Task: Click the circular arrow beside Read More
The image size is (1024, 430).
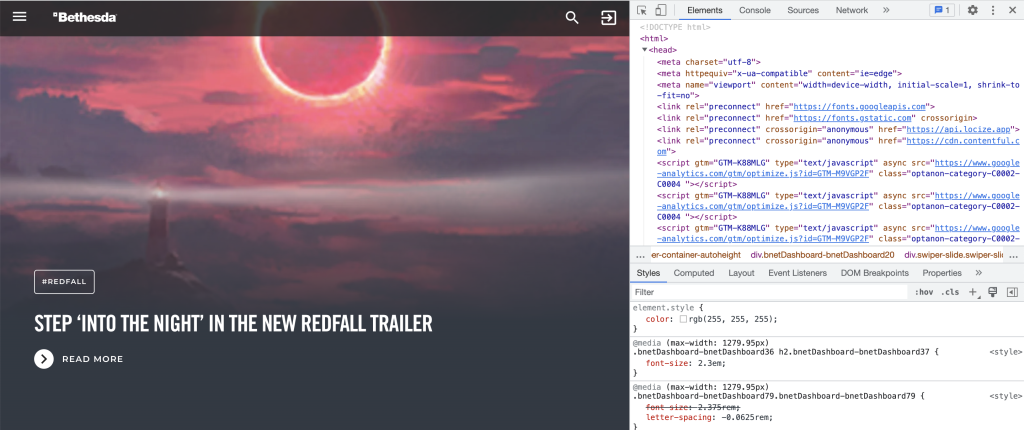Action: (x=44, y=359)
